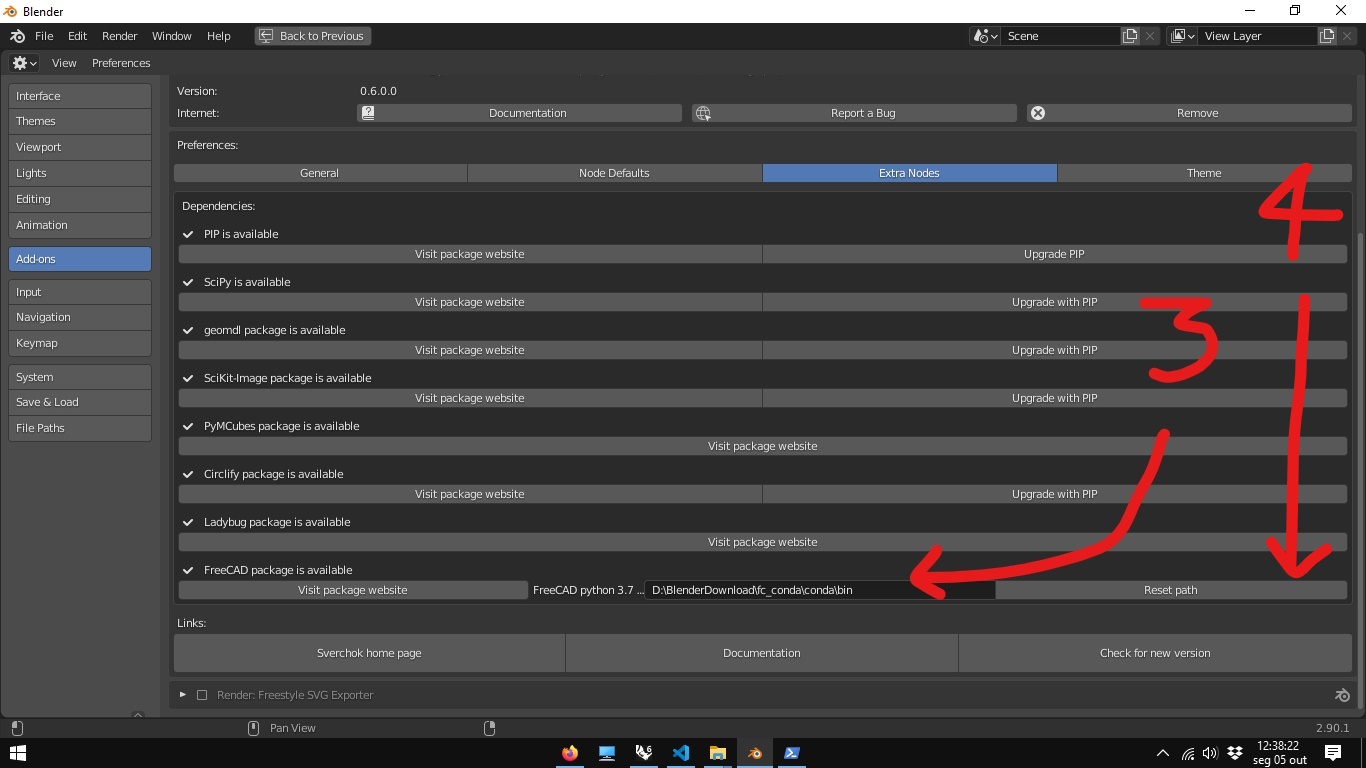
Task: Click the Dropbox tray icon
Action: [x=1235, y=753]
